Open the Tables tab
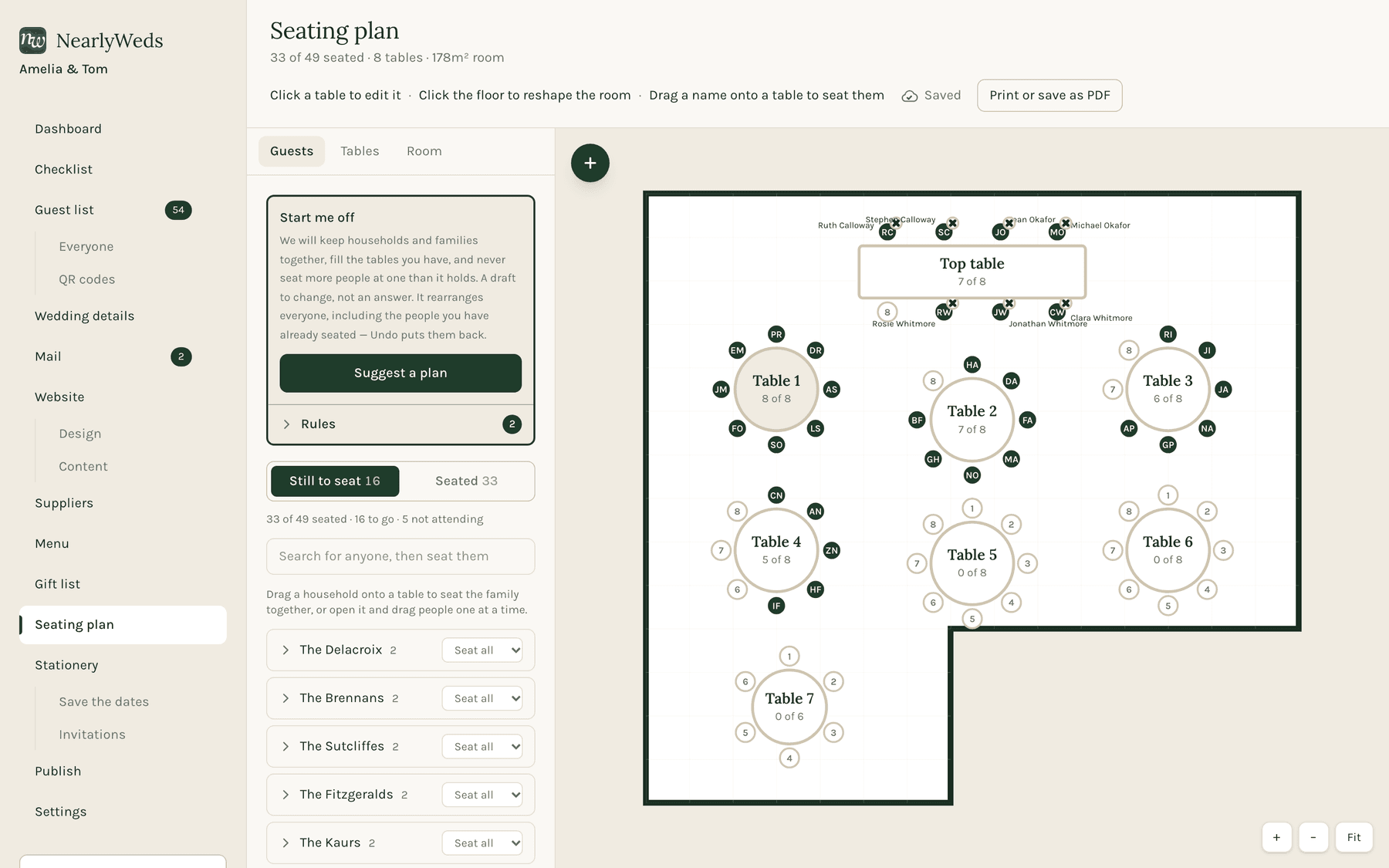Screen dimensions: 1389x868 pos(360,151)
